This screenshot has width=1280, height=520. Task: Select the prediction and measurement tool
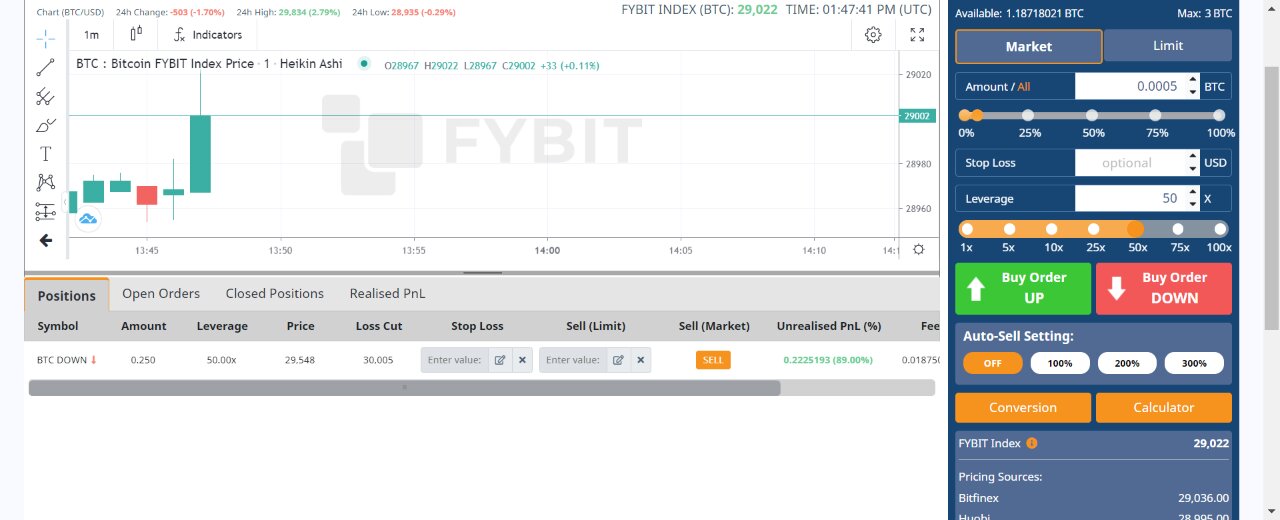click(46, 211)
